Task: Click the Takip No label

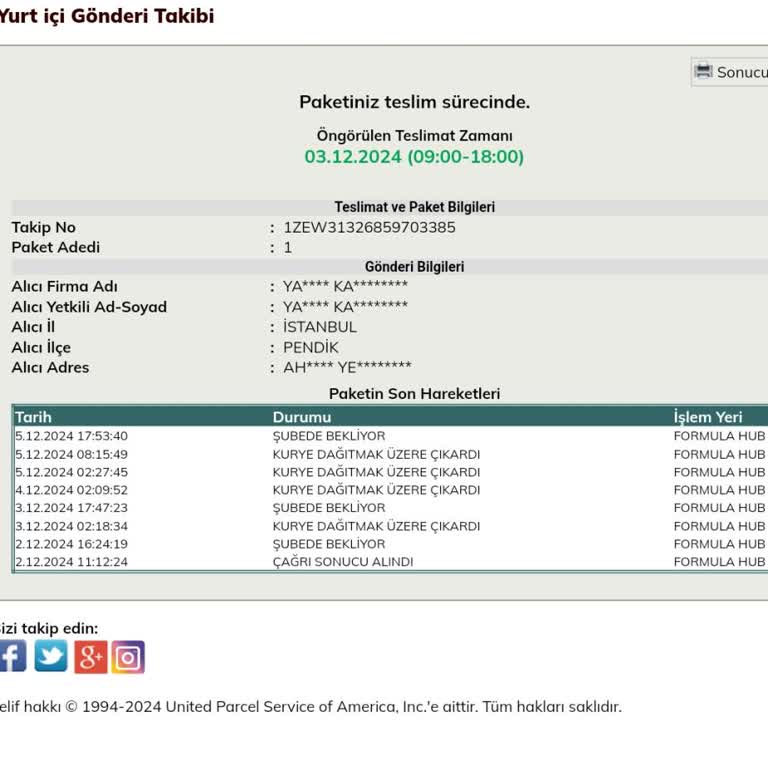Action: (x=44, y=227)
